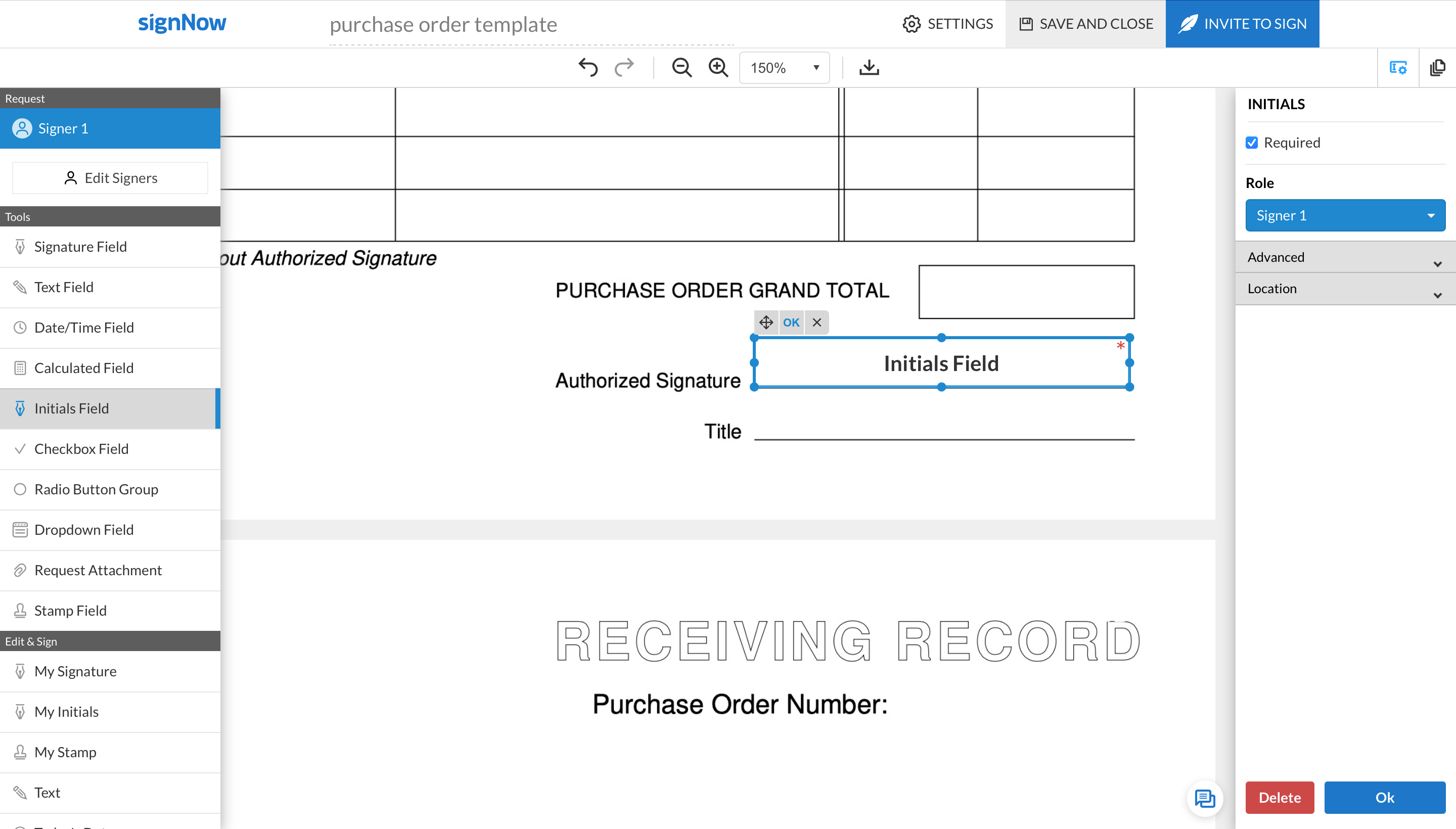Click the copy pages icon

[x=1437, y=68]
